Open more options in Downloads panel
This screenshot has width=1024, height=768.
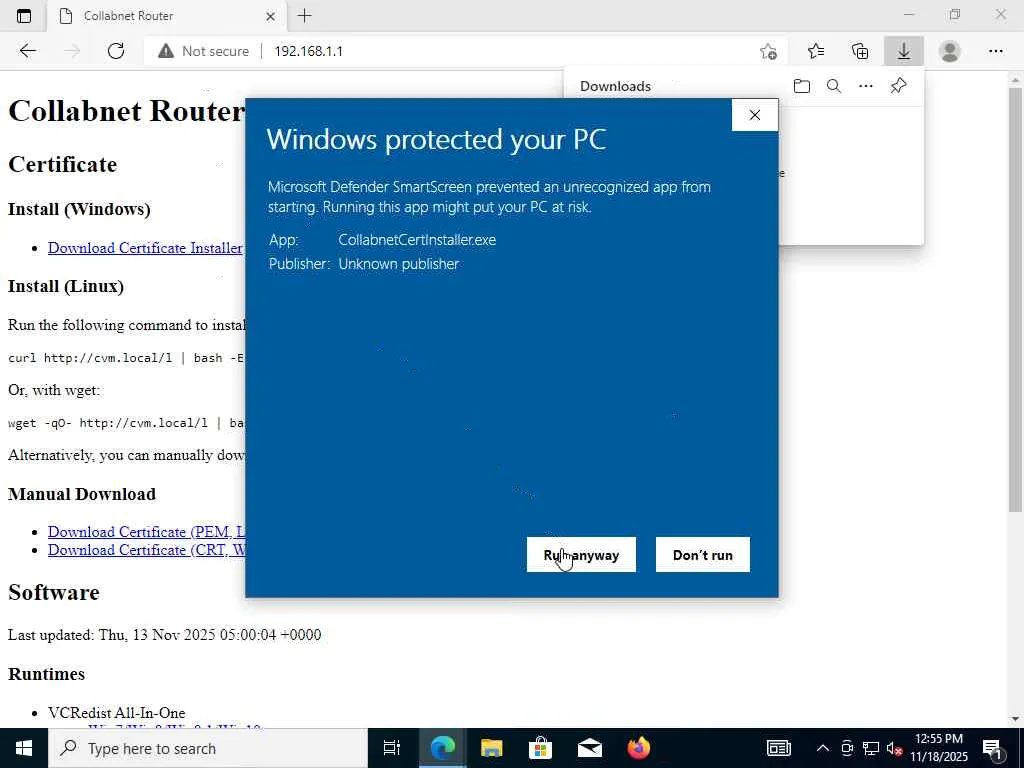pyautogui.click(x=866, y=86)
